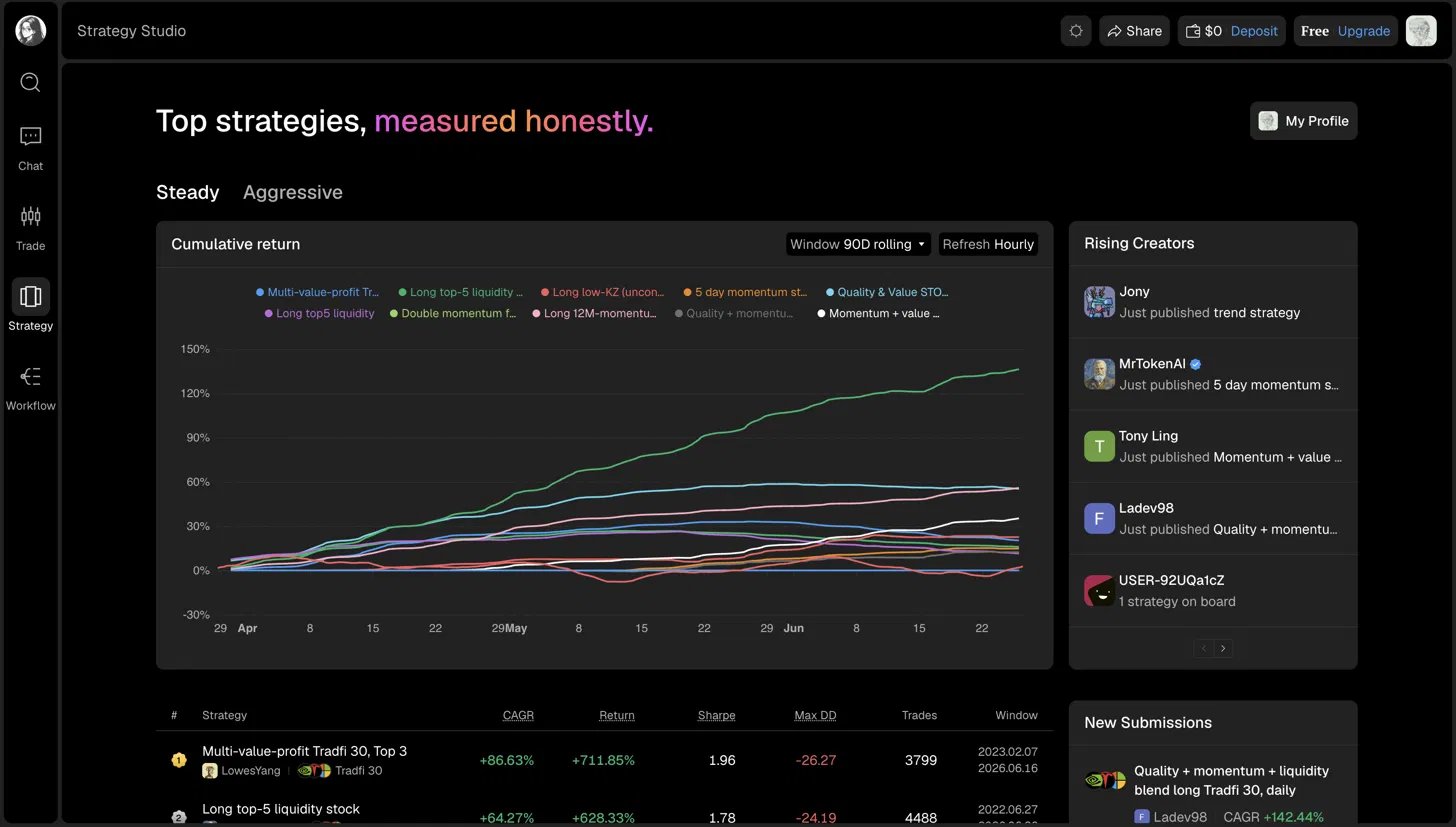Change the Refresh Hourly setting

tap(988, 244)
